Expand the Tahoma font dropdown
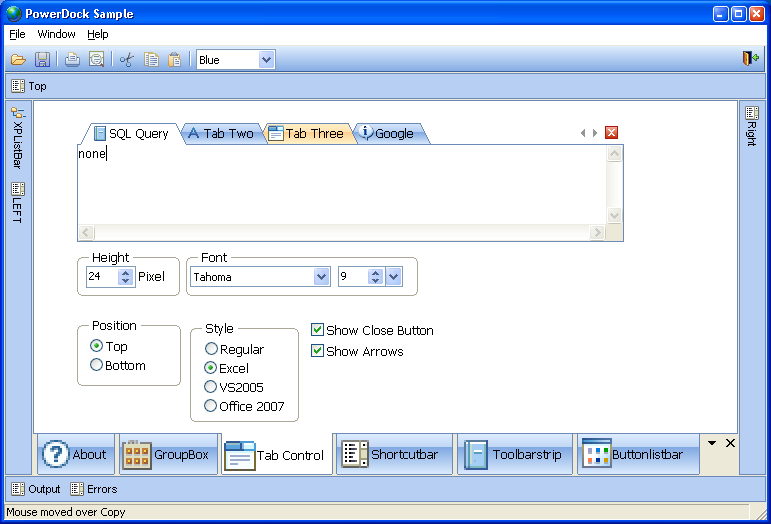Screen dimensions: 771x524 (322, 277)
